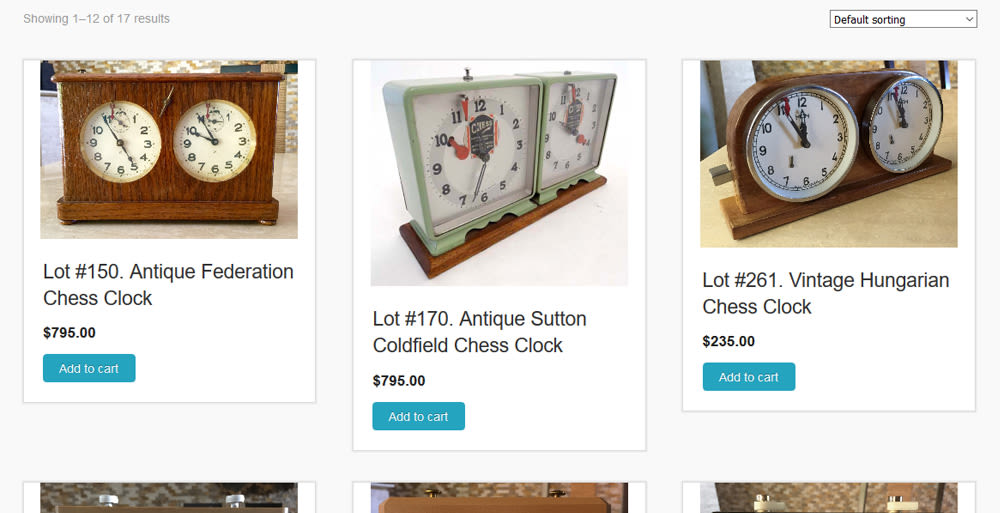Click the $795.00 price under Lot #170
Image resolution: width=1000 pixels, height=513 pixels.
tap(399, 380)
